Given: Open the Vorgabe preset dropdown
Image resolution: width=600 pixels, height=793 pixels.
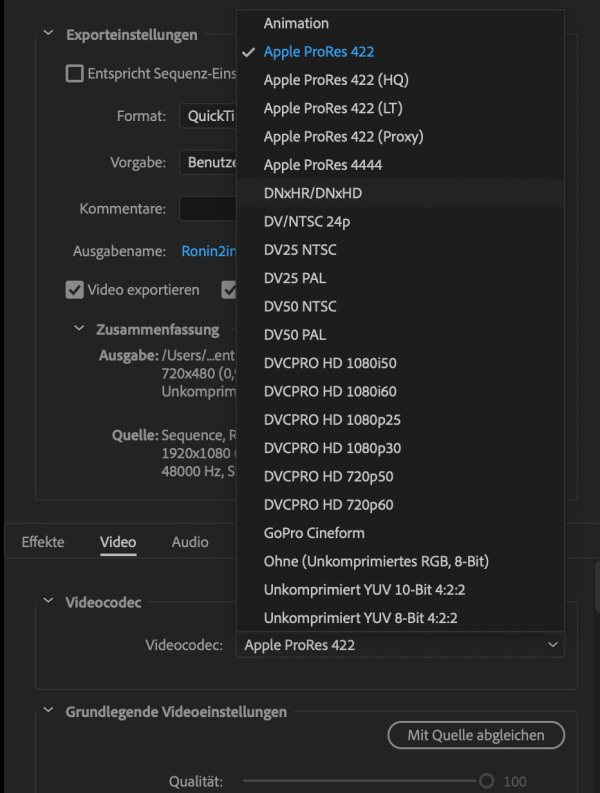Looking at the screenshot, I should click(x=208, y=162).
